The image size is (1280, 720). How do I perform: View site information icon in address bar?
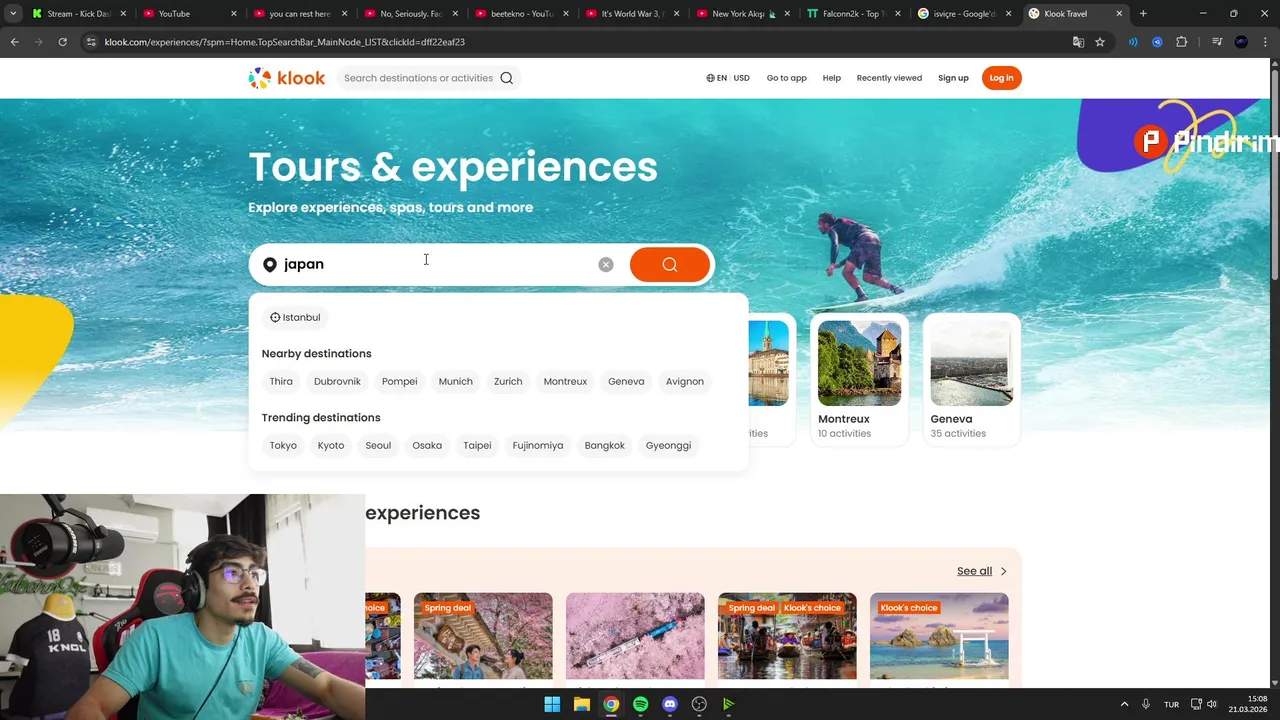(91, 42)
